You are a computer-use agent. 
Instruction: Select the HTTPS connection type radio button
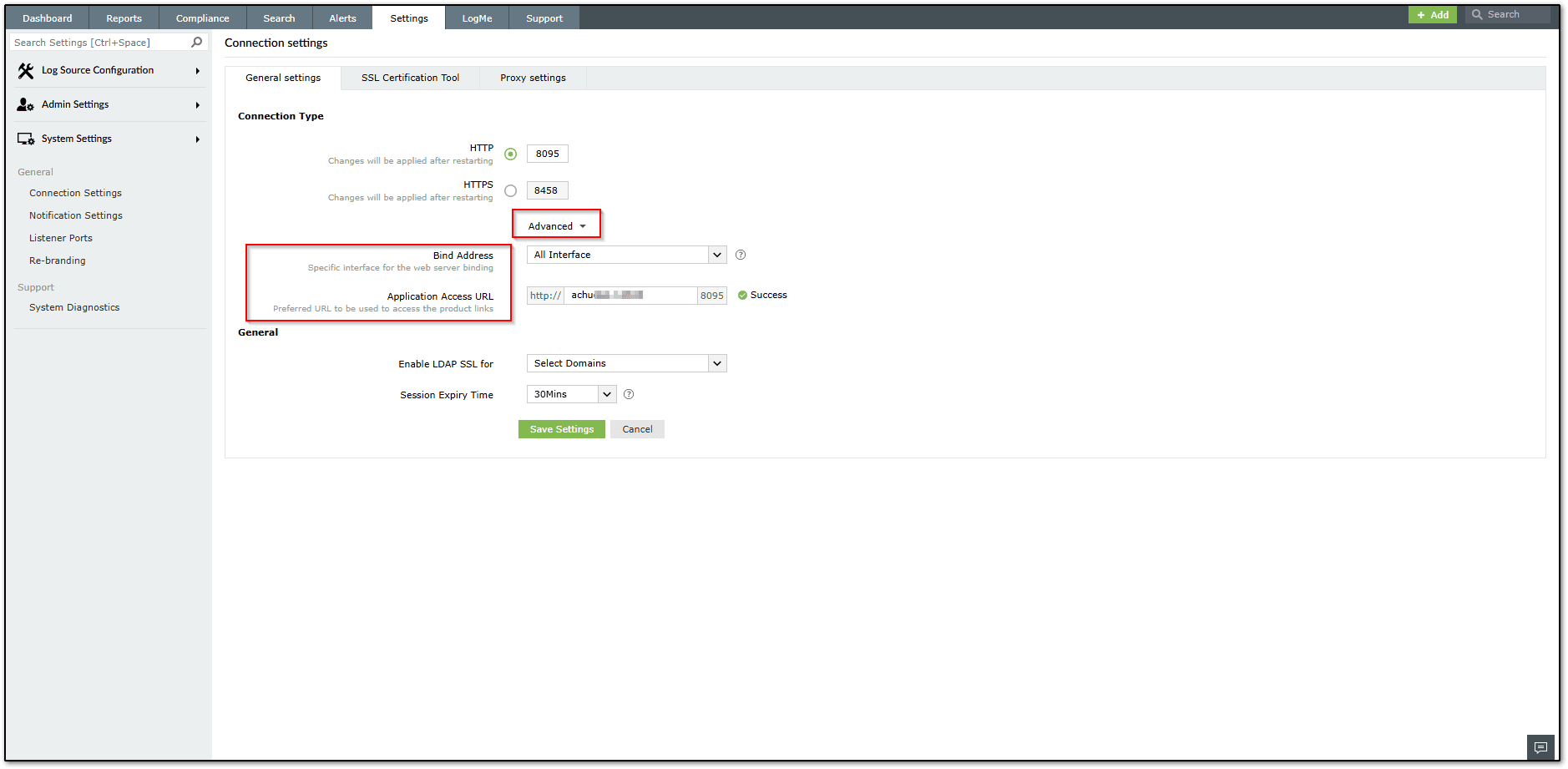pos(510,190)
